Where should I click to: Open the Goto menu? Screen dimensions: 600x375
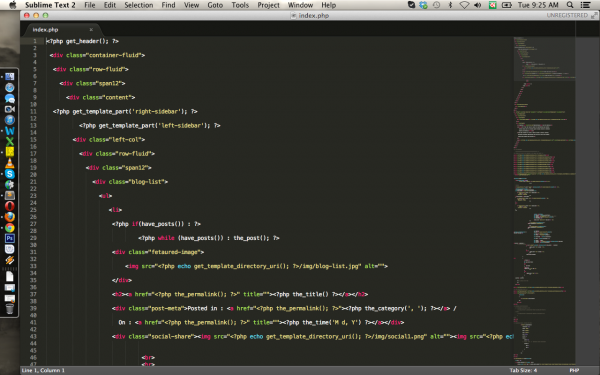pos(215,5)
